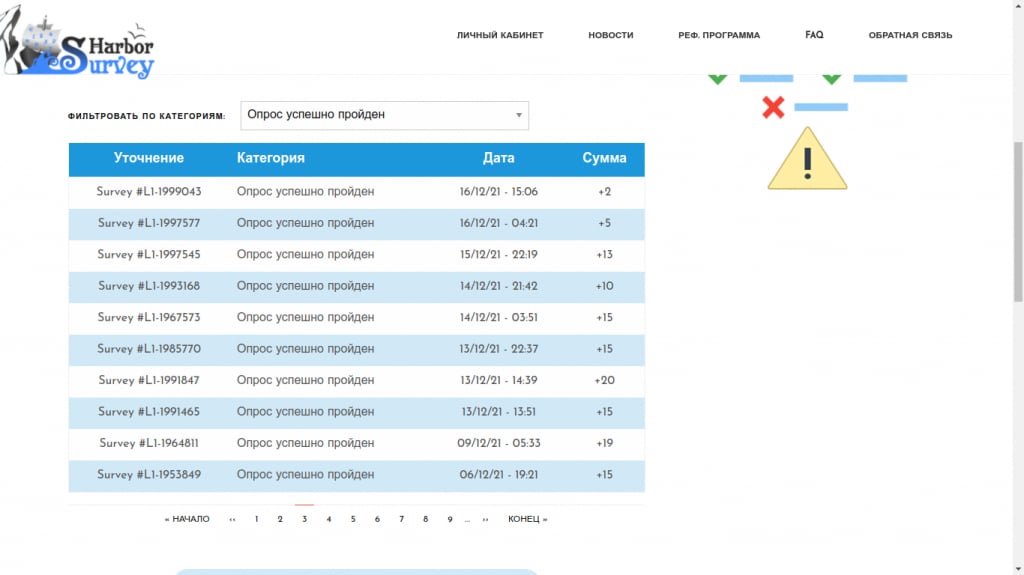Click next pages double arrow
Image resolution: width=1024 pixels, height=575 pixels.
tap(485, 519)
